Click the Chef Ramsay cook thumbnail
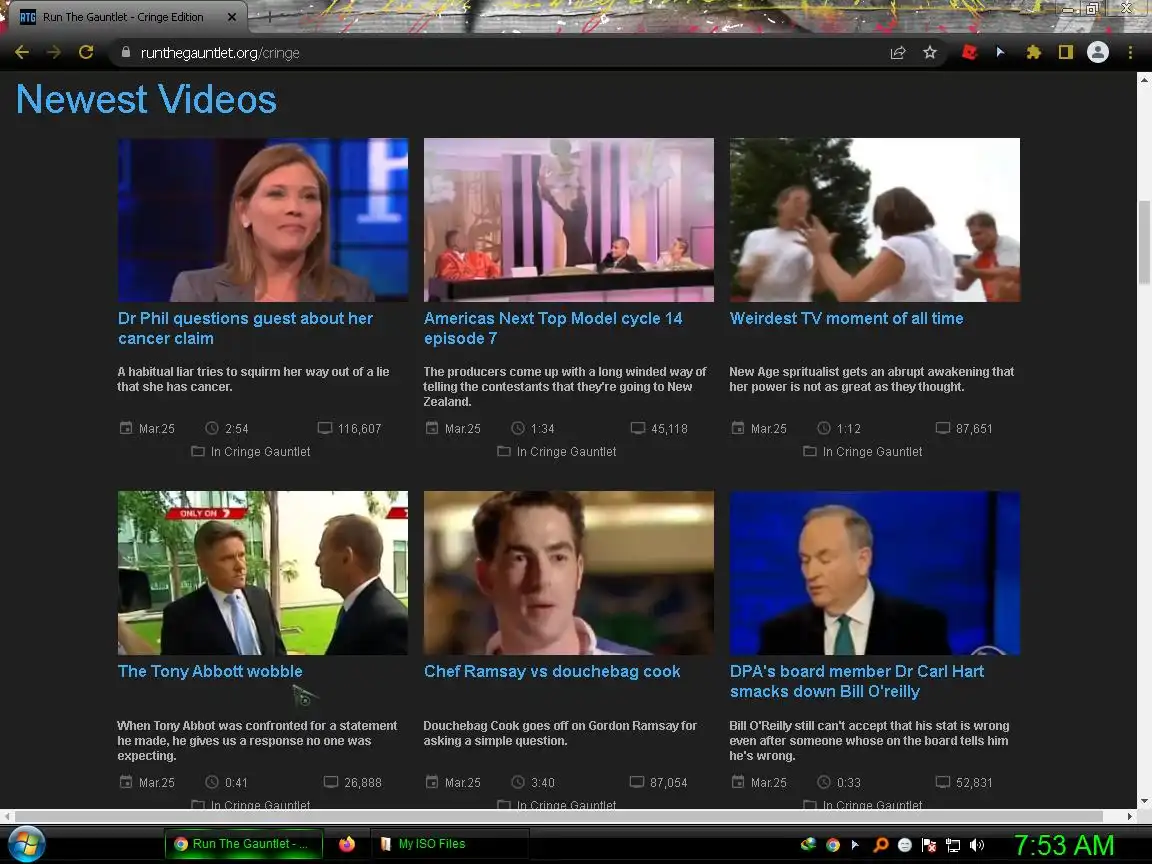 pyautogui.click(x=569, y=572)
